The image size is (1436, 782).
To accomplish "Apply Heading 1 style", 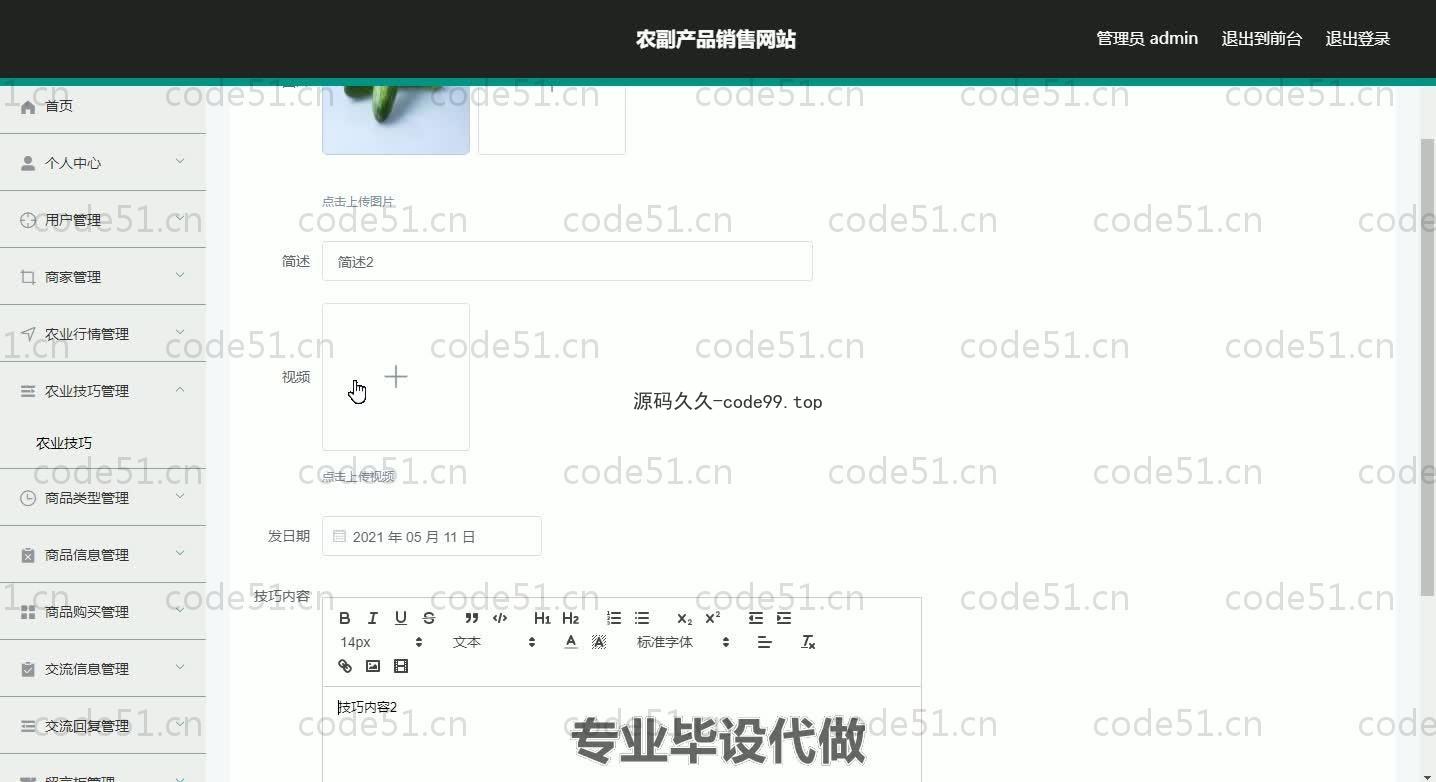I will coord(542,618).
